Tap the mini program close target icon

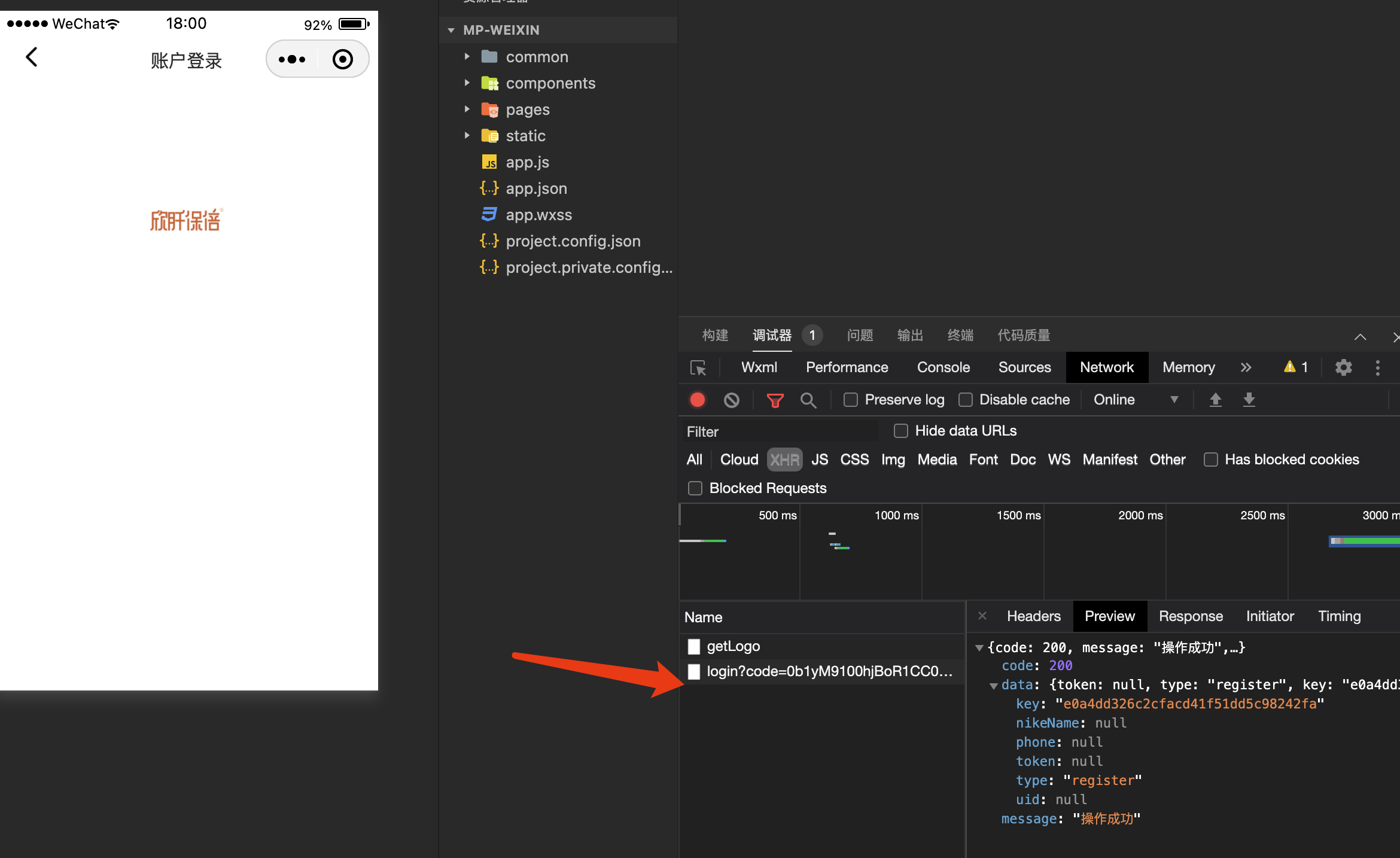[343, 59]
